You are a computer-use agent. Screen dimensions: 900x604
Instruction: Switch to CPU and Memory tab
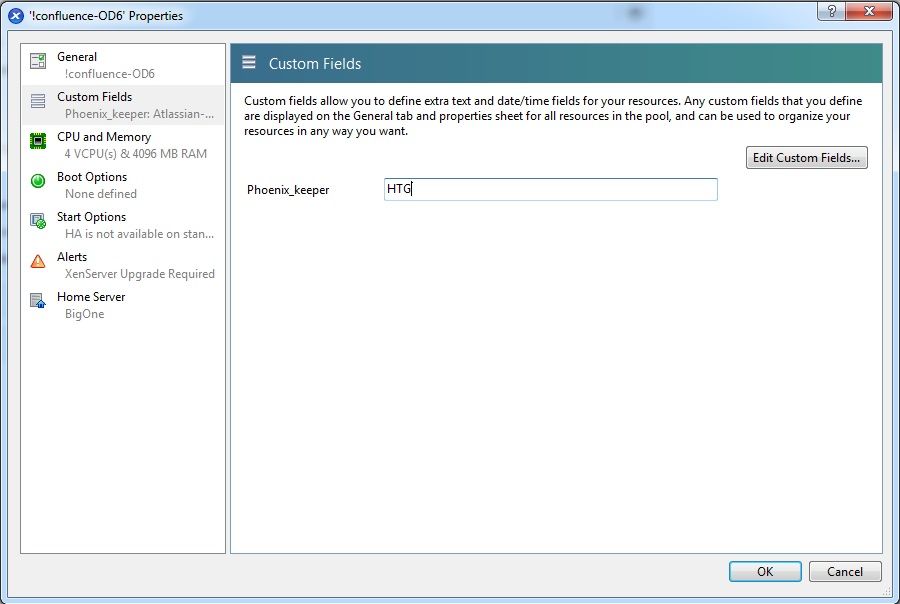coord(123,145)
